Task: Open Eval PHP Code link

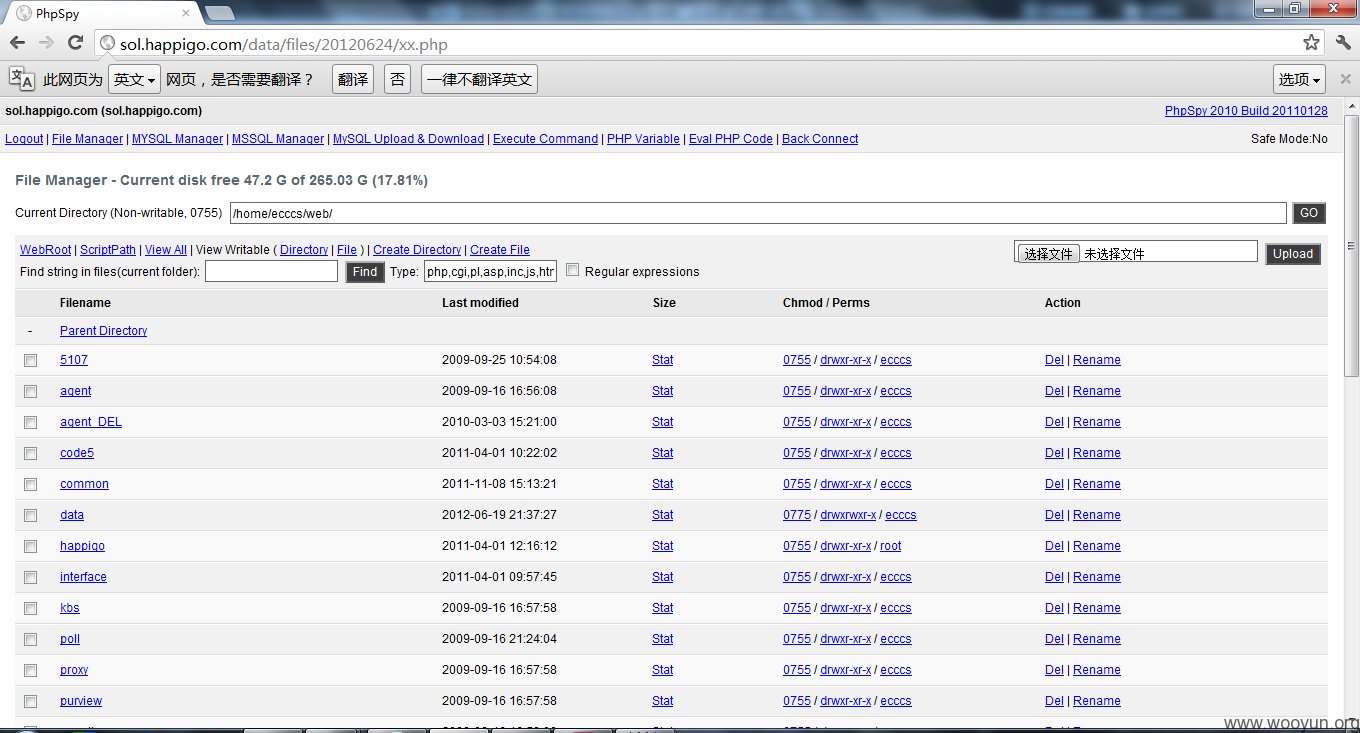Action: tap(731, 139)
